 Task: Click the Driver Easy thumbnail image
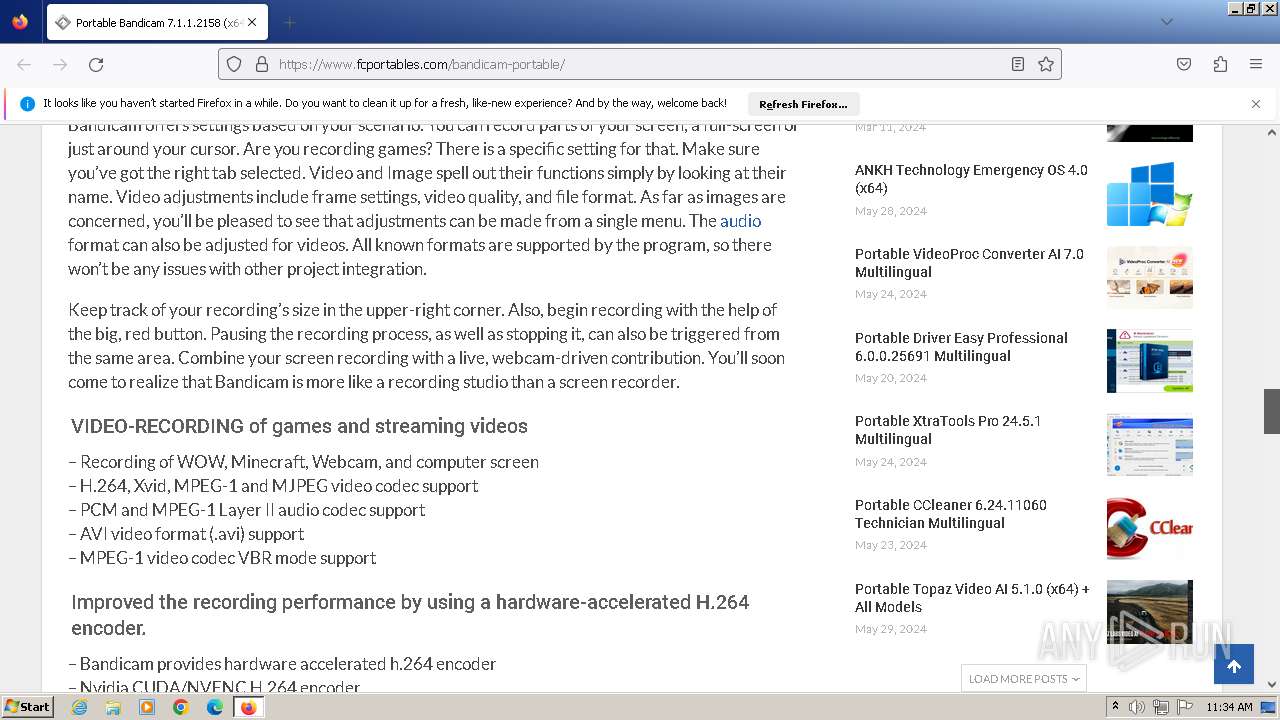(1150, 361)
